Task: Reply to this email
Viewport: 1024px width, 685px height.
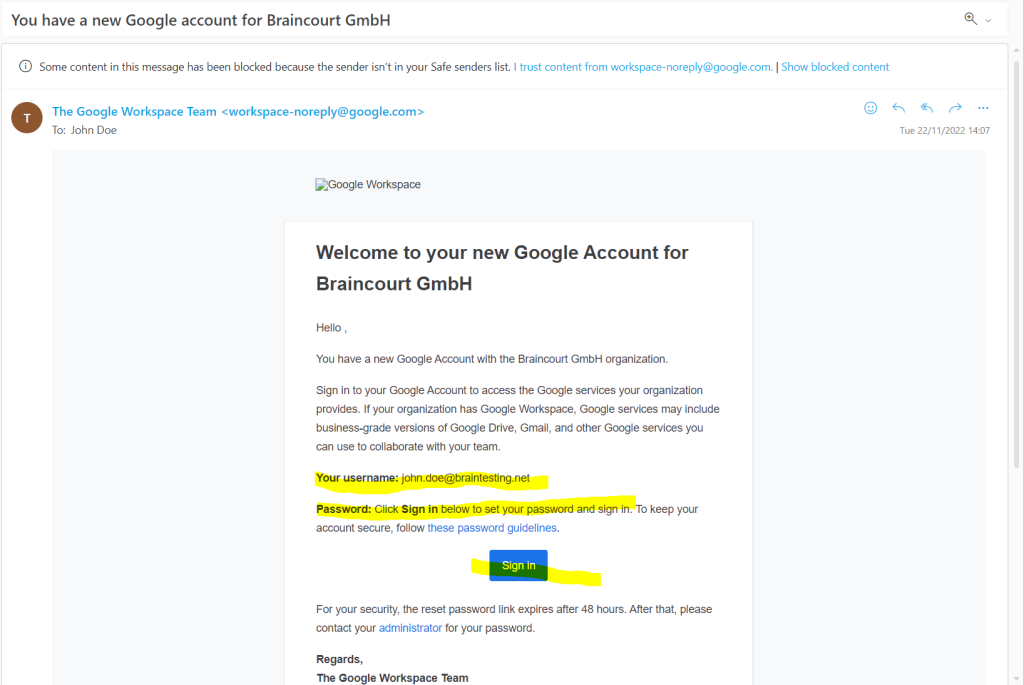Action: tap(899, 108)
